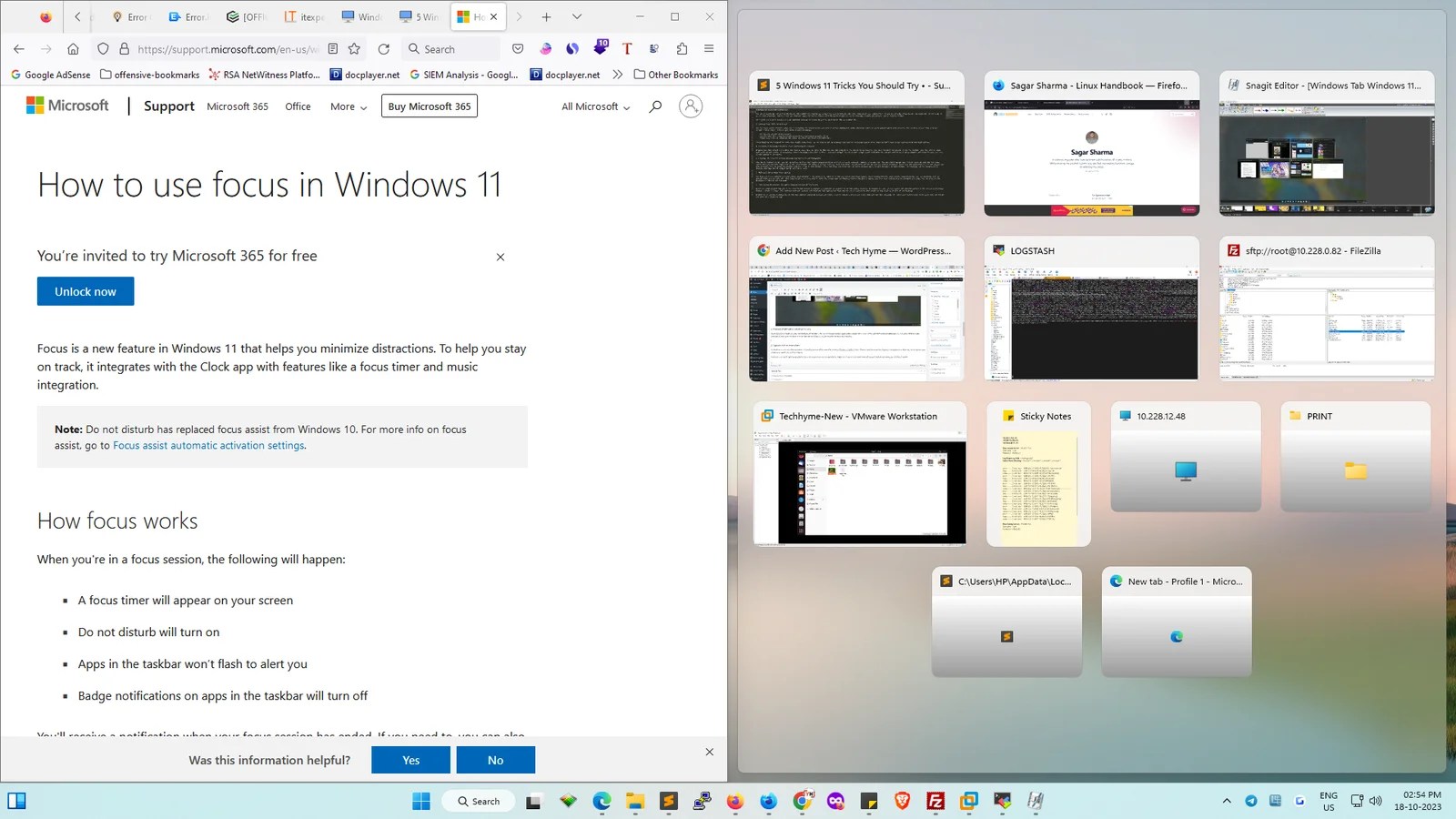Click the Buy Microsoft 365 button

click(430, 106)
